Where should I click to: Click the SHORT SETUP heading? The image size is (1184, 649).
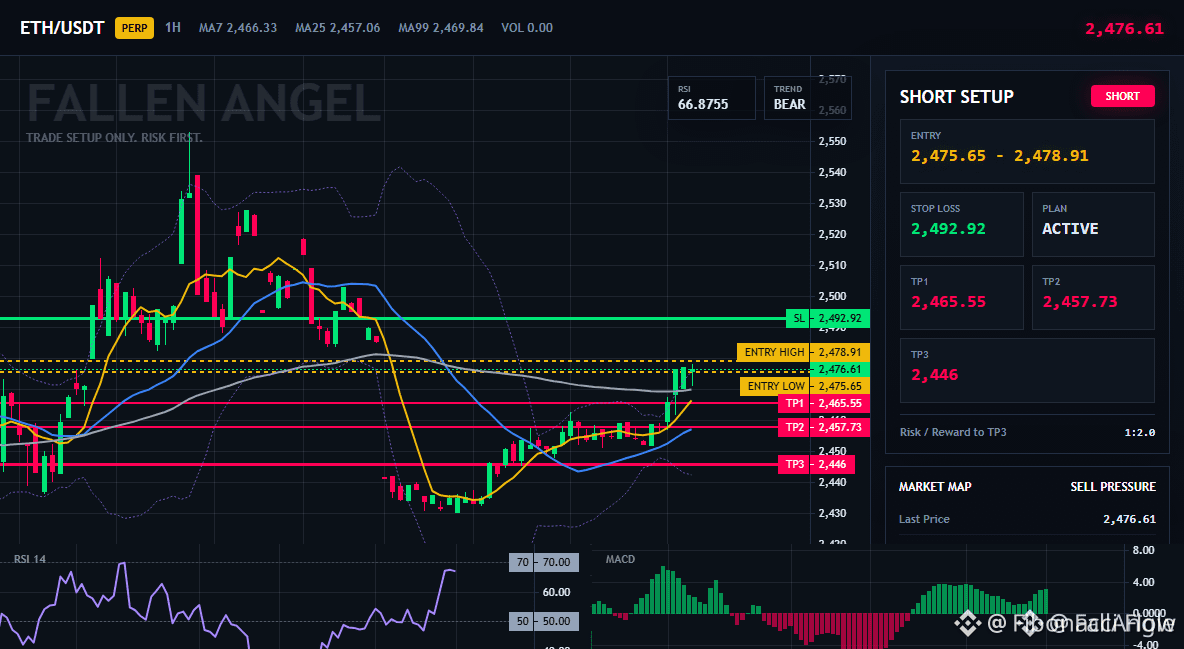coord(956,97)
